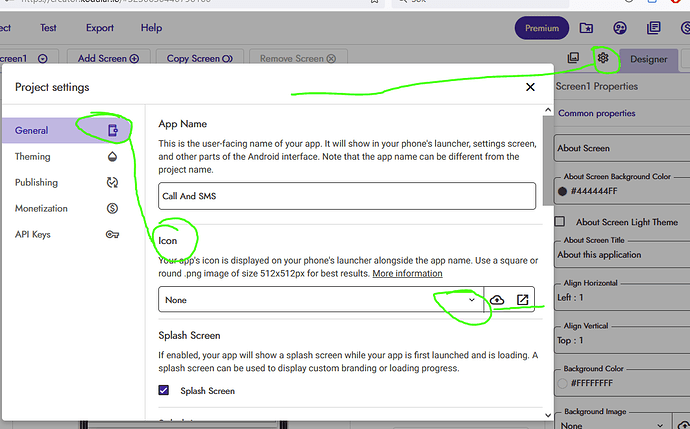
Task: Close the Project settings dialog
Action: coord(530,88)
